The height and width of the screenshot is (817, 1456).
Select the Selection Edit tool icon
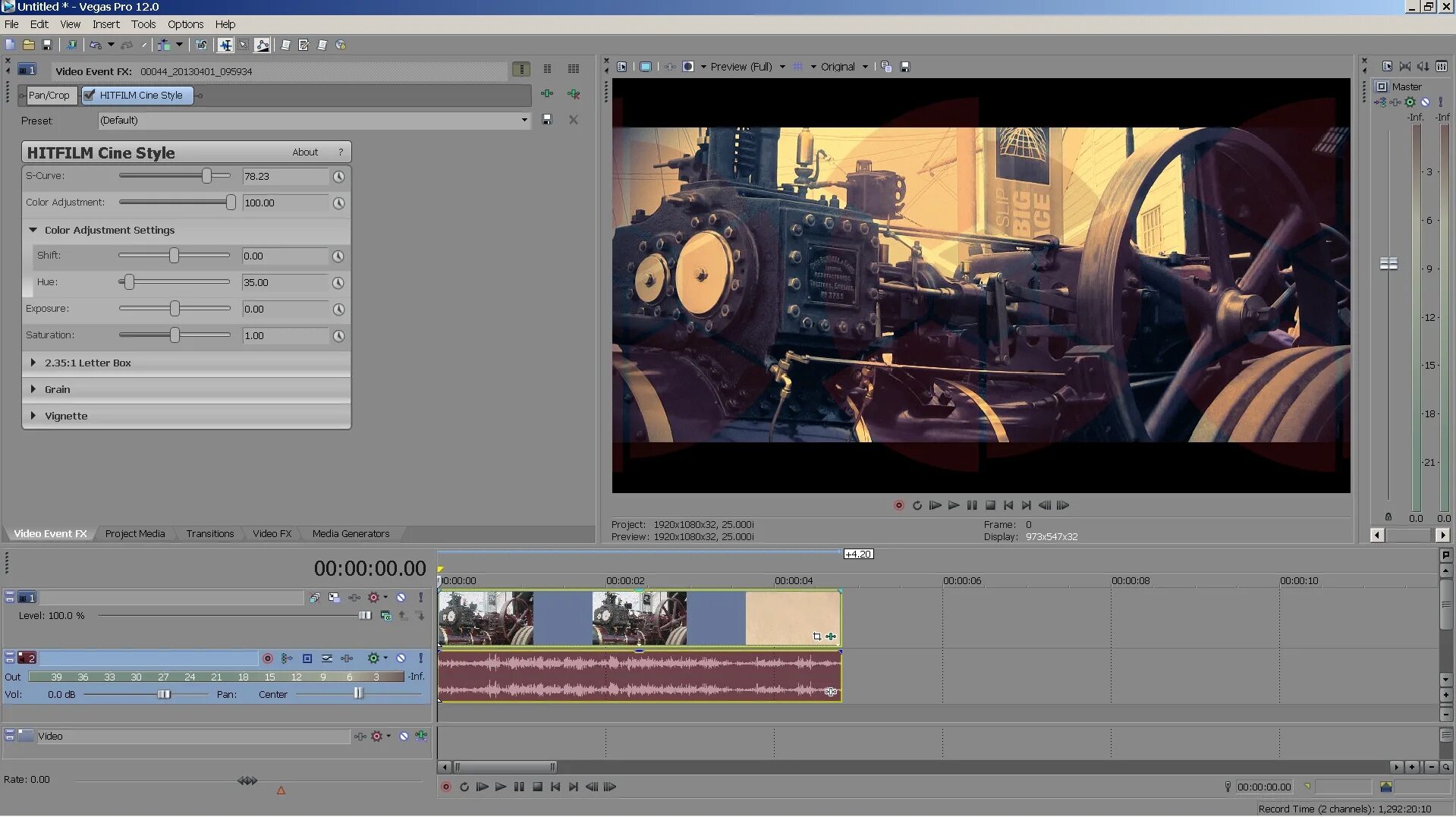point(244,45)
